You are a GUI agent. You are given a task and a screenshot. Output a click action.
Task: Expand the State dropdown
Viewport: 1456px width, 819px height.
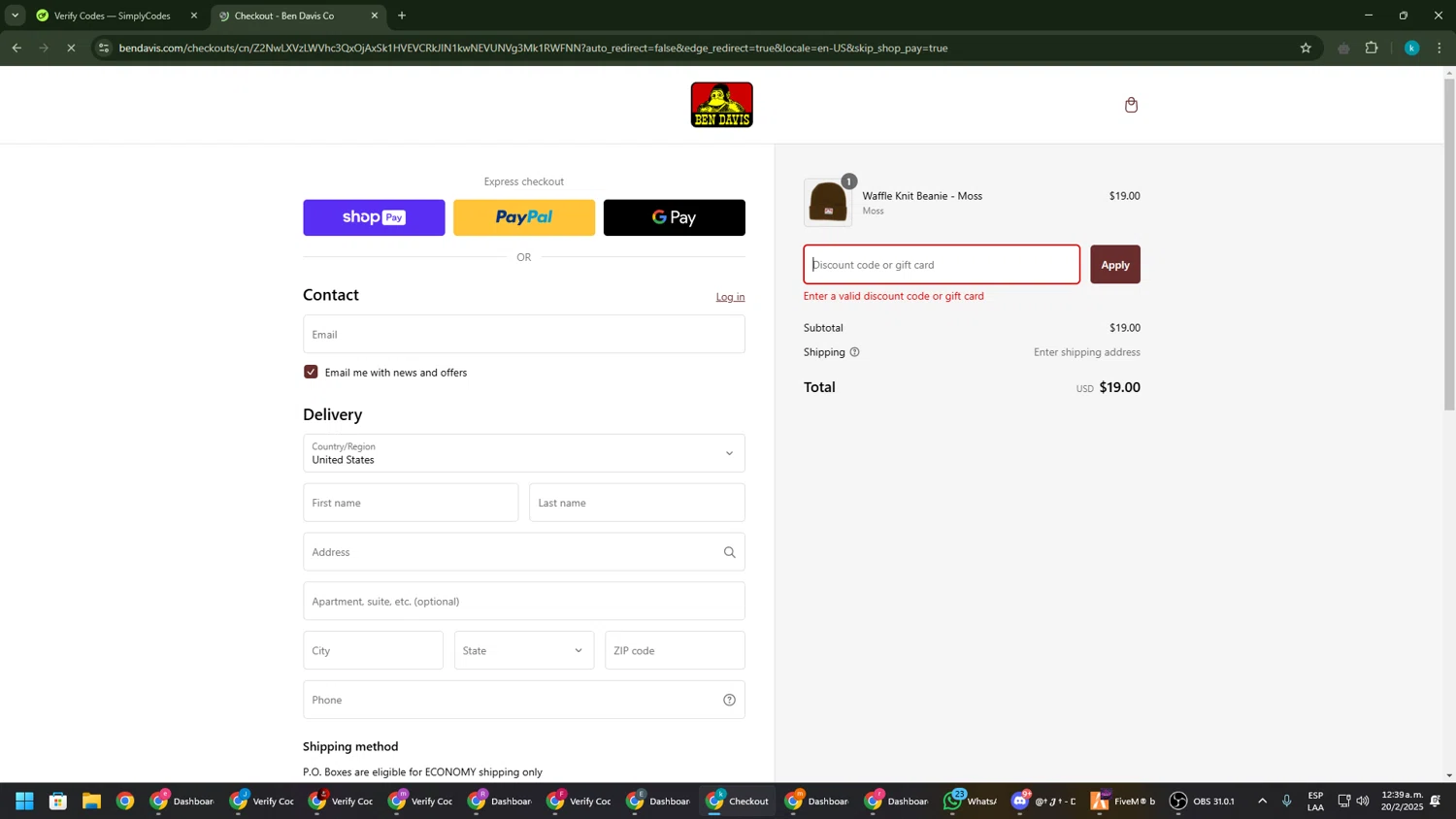[524, 650]
